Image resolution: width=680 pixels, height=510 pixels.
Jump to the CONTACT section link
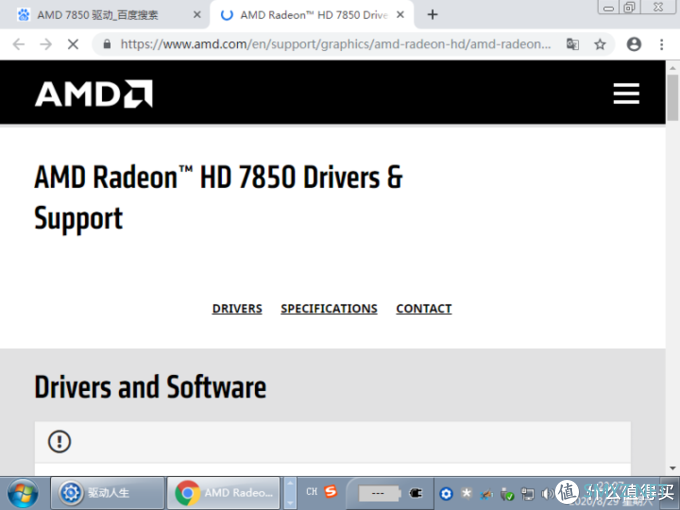tap(424, 309)
